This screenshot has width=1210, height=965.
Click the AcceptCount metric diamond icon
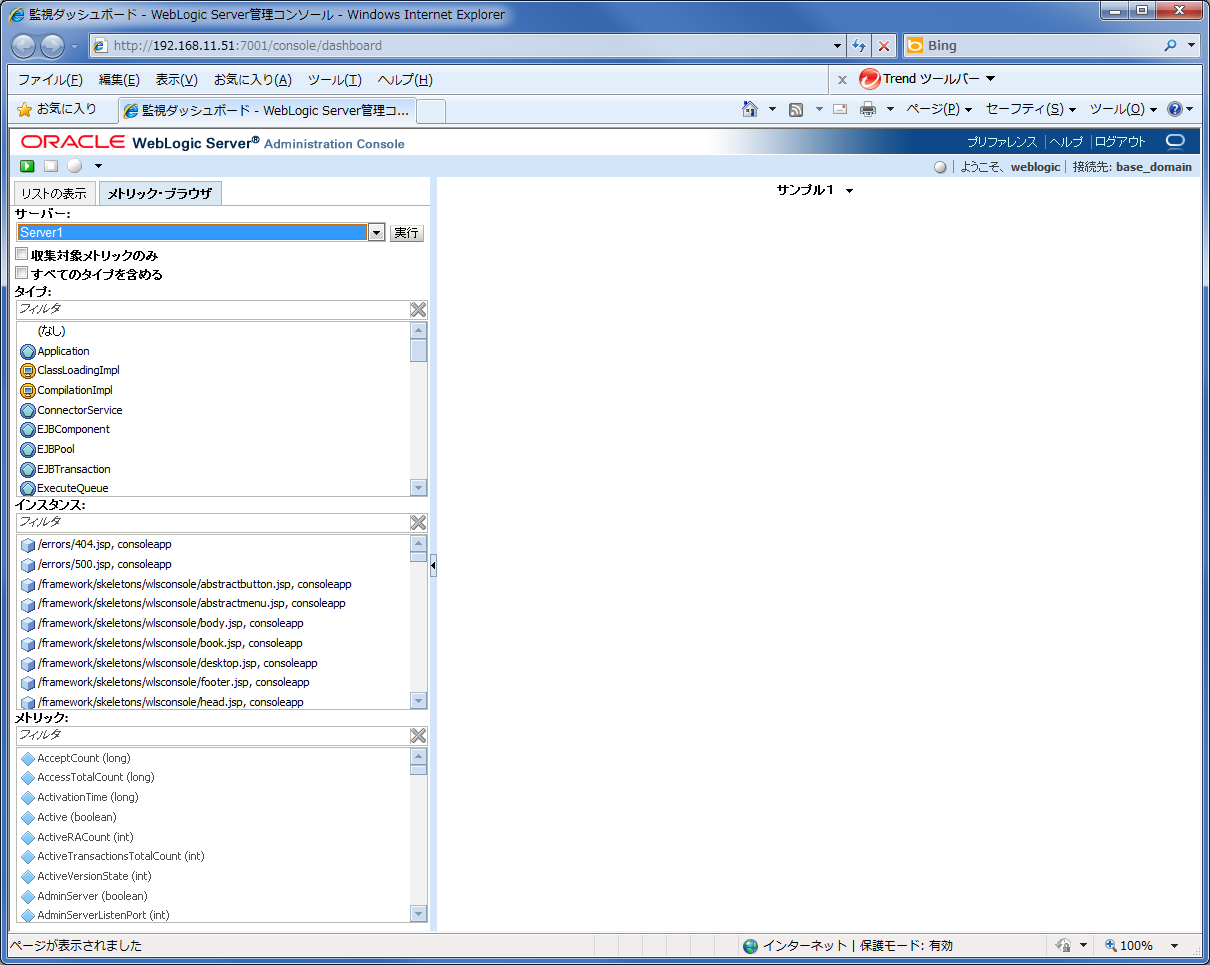28,759
